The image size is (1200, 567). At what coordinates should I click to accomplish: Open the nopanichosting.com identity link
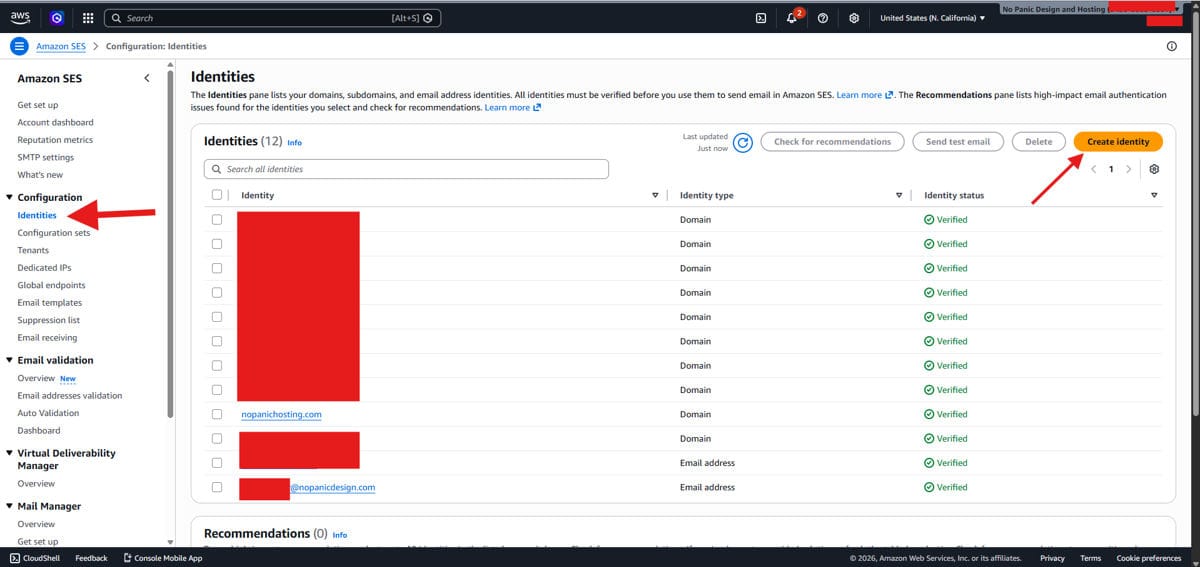281,414
